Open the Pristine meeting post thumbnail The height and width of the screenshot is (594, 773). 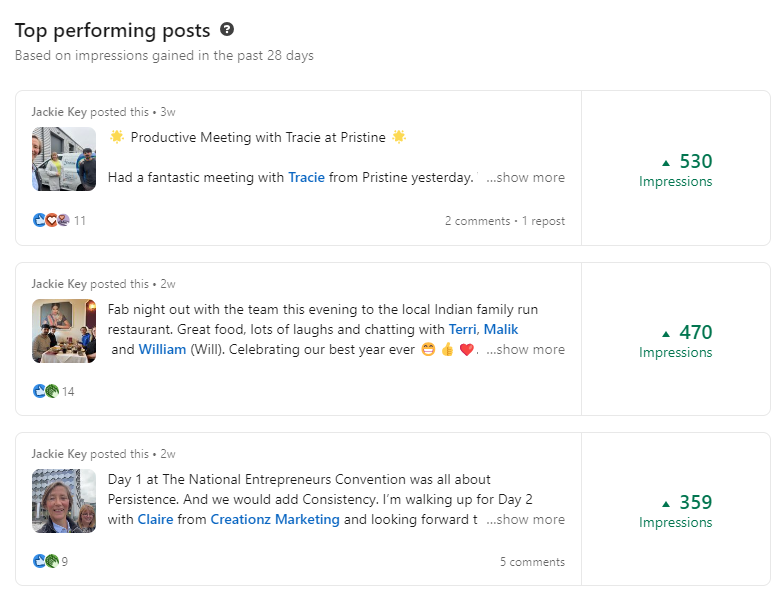tap(64, 159)
